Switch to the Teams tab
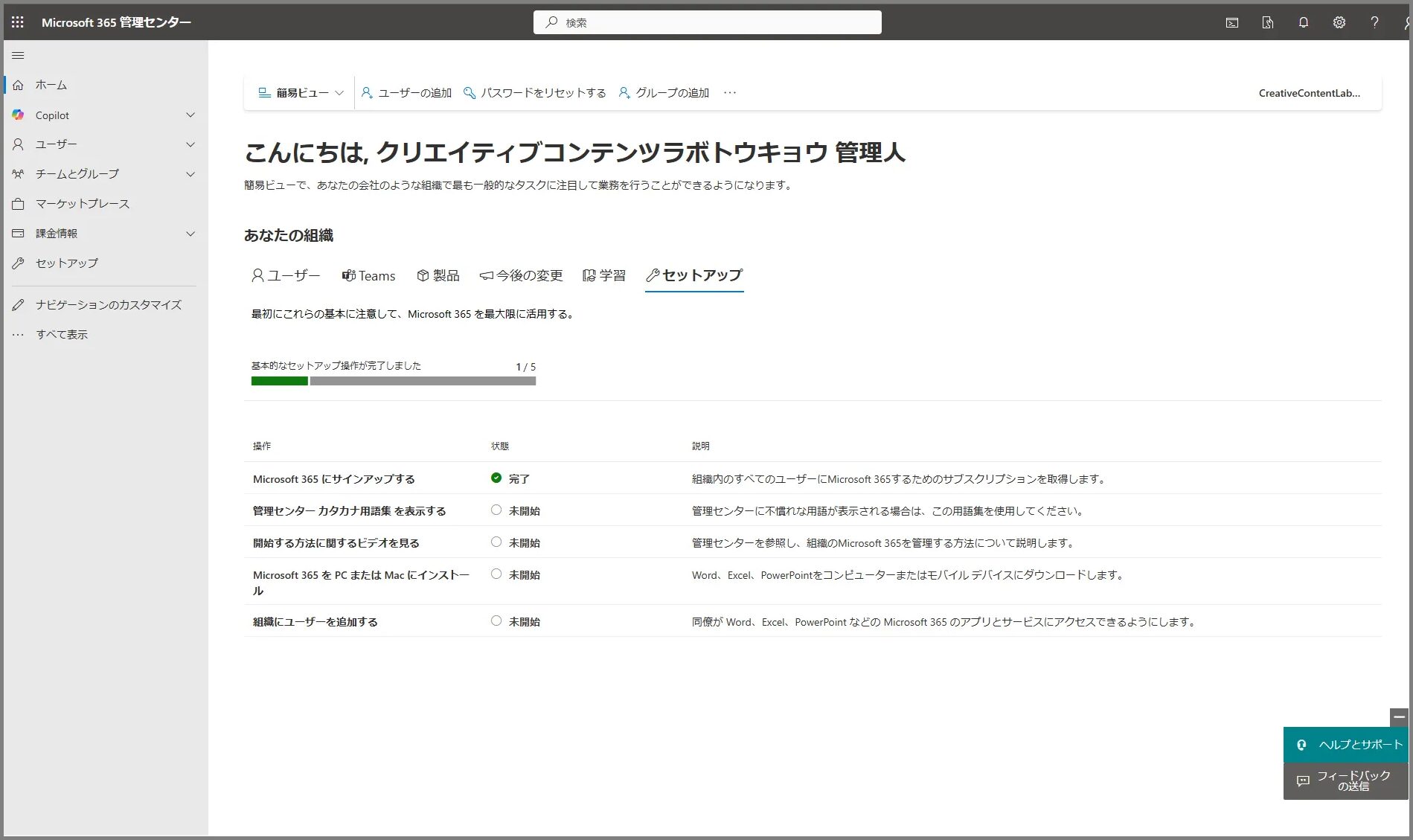Image resolution: width=1413 pixels, height=840 pixels. 368,276
